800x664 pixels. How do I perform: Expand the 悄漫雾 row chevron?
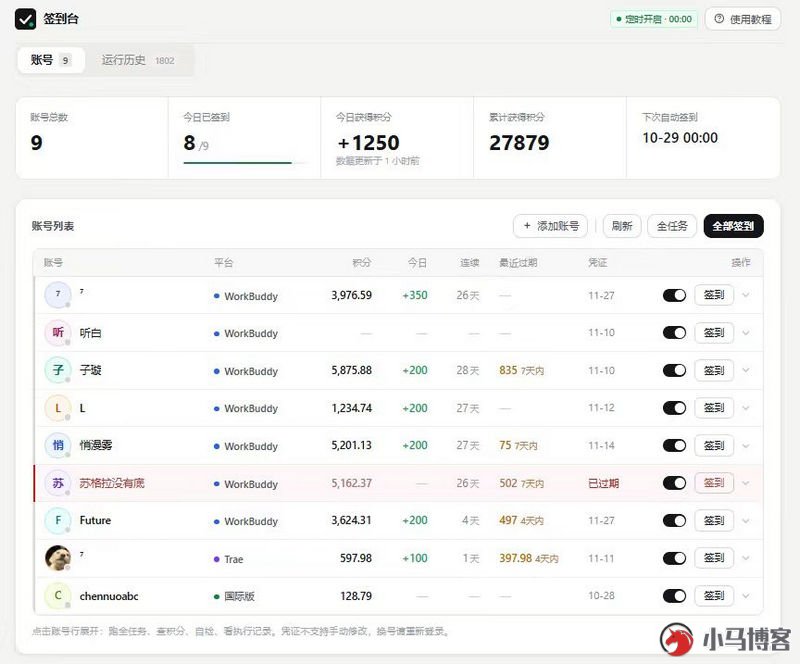746,446
